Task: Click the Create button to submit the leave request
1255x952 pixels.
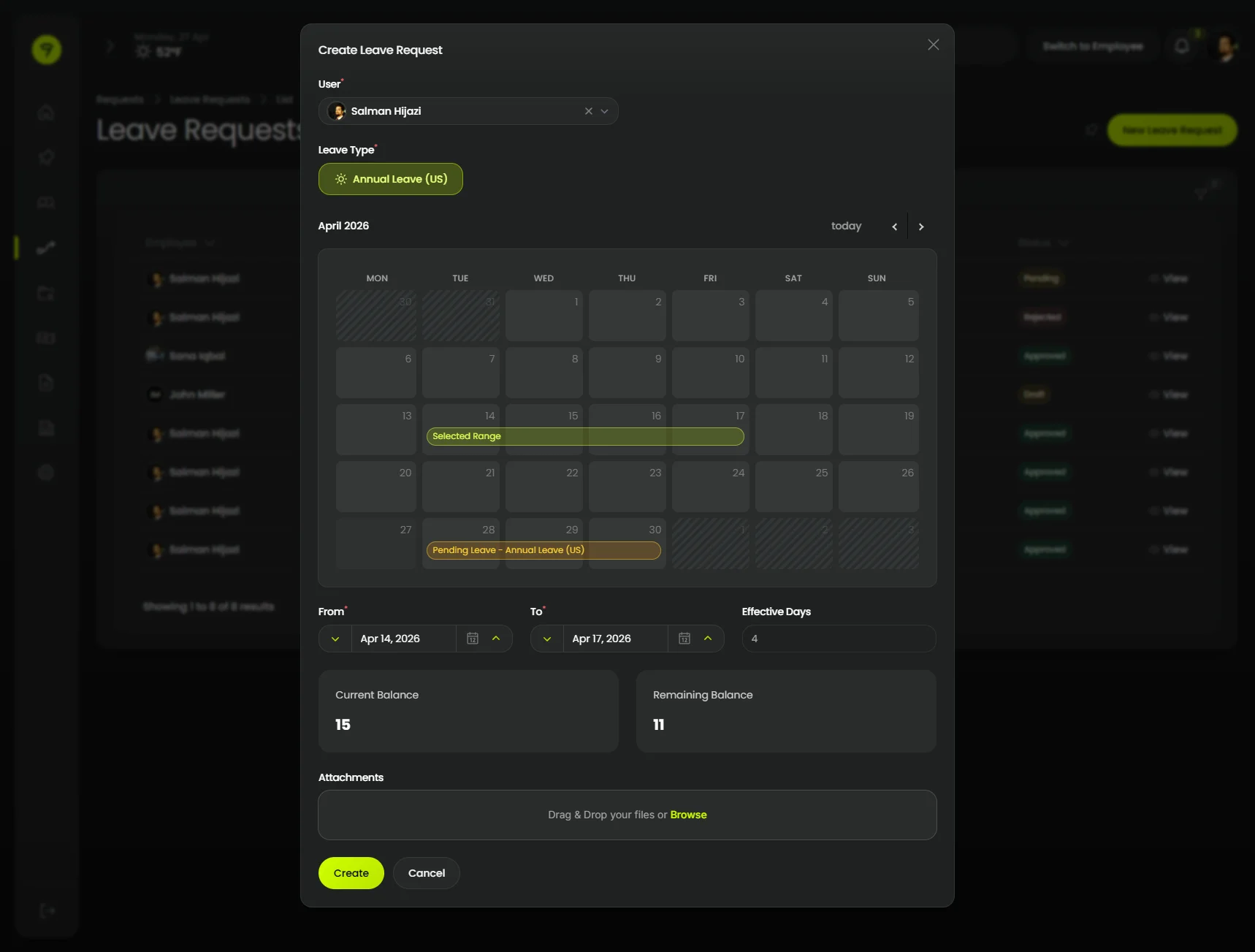Action: [x=351, y=872]
